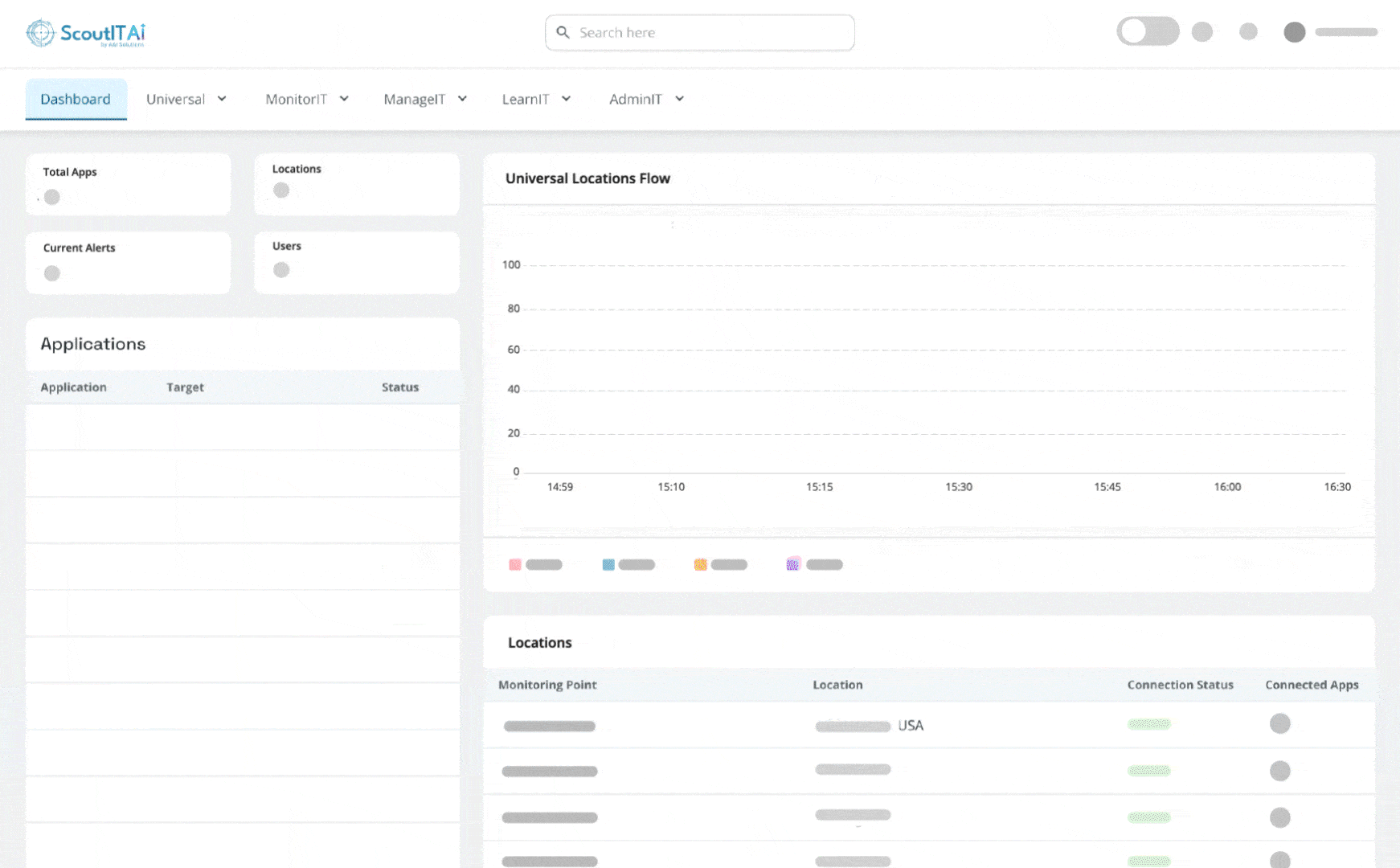Open the USA location entry

(x=911, y=725)
